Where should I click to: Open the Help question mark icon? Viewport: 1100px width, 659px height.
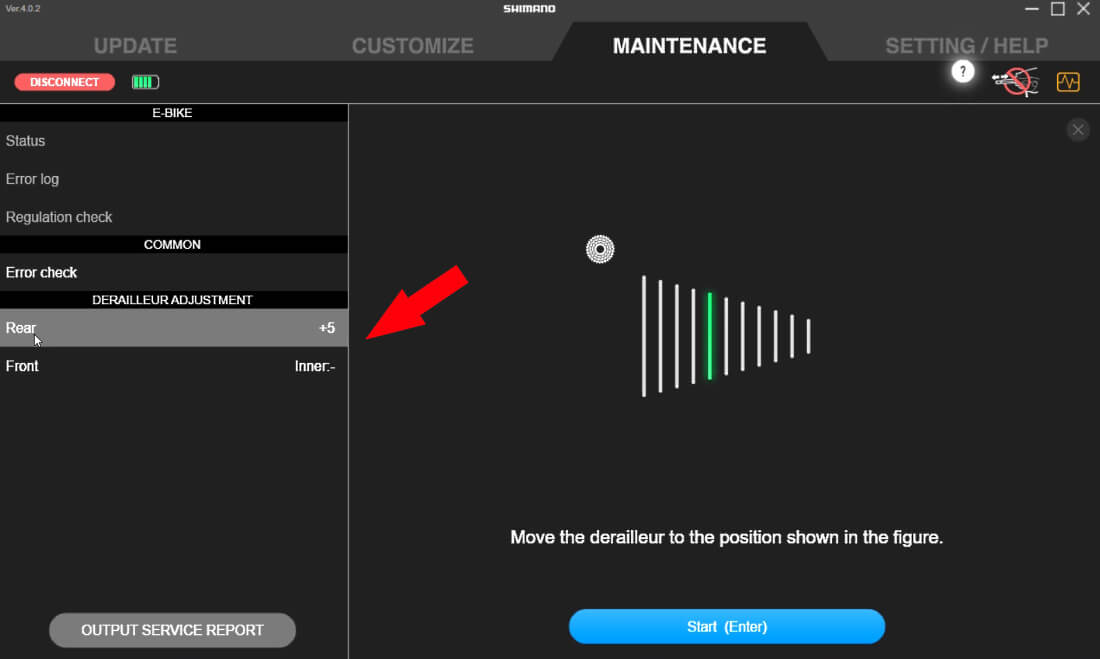pos(962,71)
